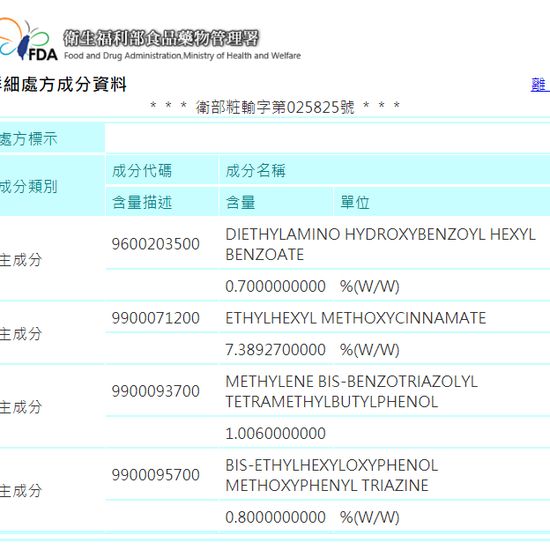
Task: Select ingredient code 9600203500
Action: click(156, 244)
